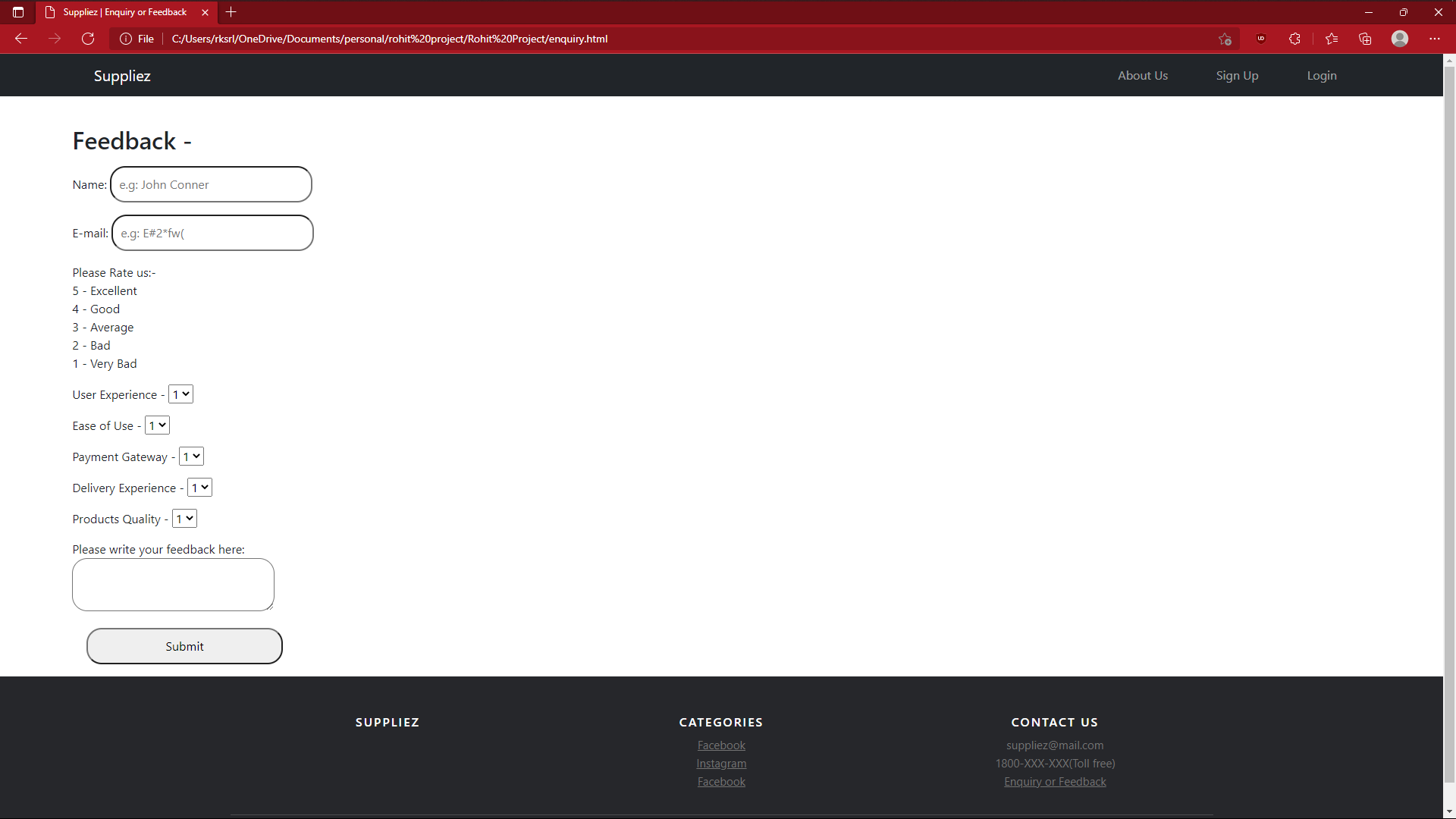Open a new browser tab
The height and width of the screenshot is (819, 1456).
[231, 12]
